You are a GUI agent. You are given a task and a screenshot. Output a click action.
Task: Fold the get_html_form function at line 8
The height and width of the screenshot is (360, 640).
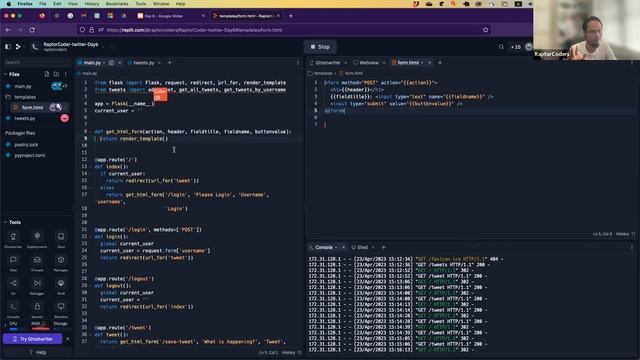tap(91, 131)
